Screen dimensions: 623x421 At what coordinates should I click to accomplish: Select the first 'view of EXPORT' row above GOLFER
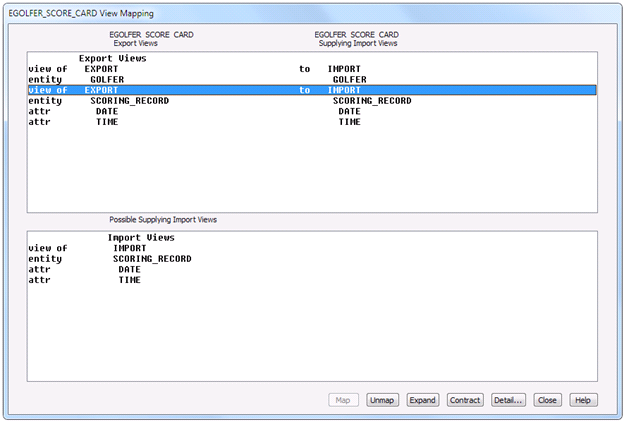312,69
